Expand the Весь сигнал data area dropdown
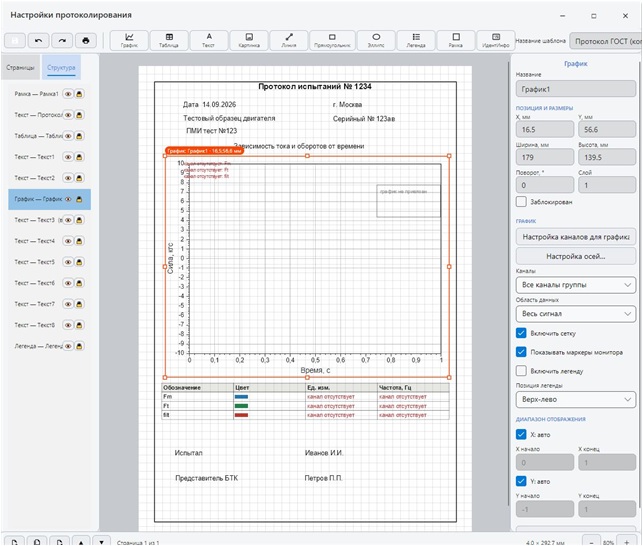This screenshot has height=546, width=643. point(576,314)
